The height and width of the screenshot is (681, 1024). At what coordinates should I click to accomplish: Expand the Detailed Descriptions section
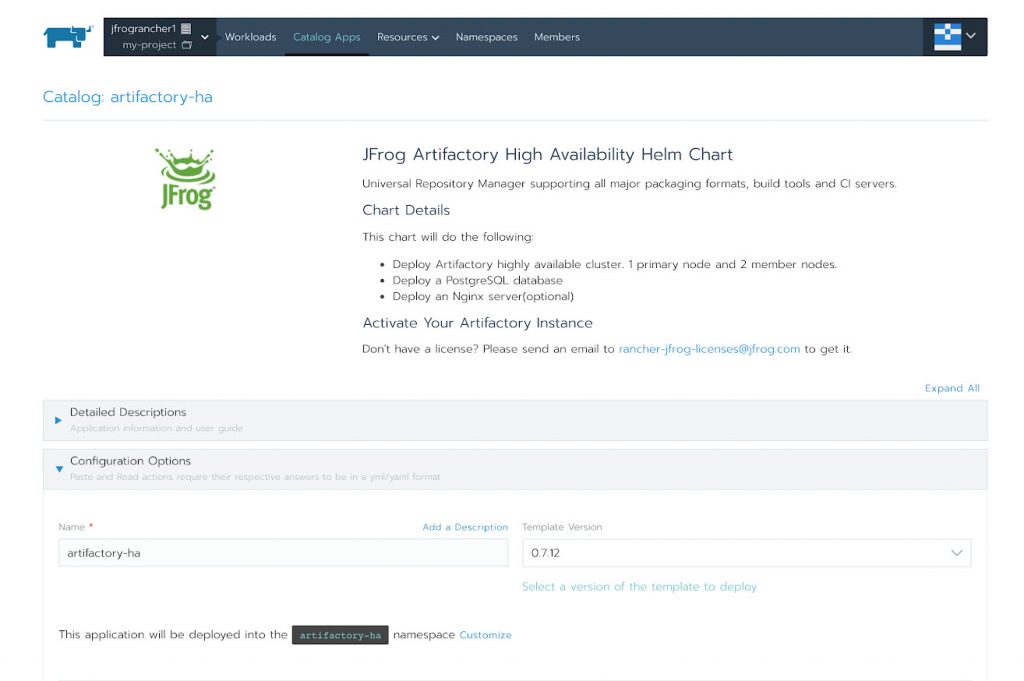58,420
